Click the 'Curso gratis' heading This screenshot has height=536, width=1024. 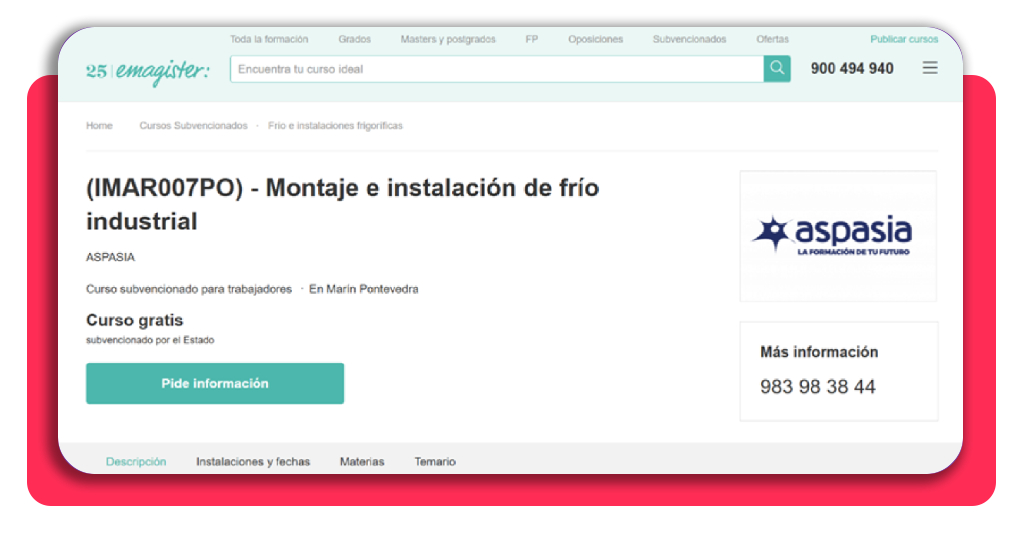[135, 320]
